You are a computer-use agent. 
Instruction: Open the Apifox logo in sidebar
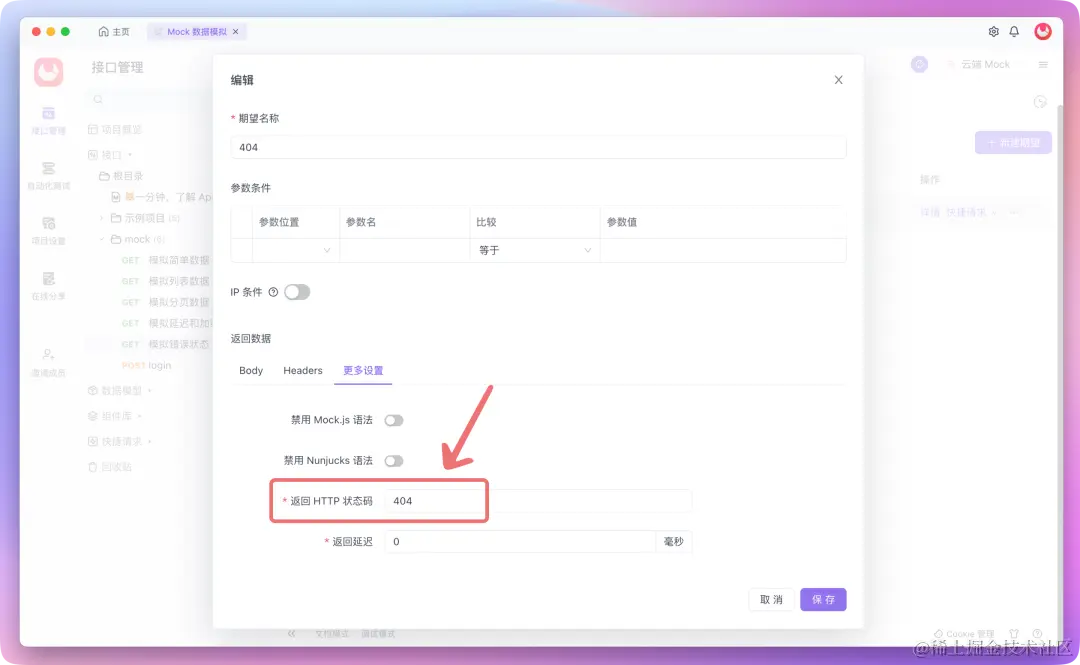coord(48,72)
